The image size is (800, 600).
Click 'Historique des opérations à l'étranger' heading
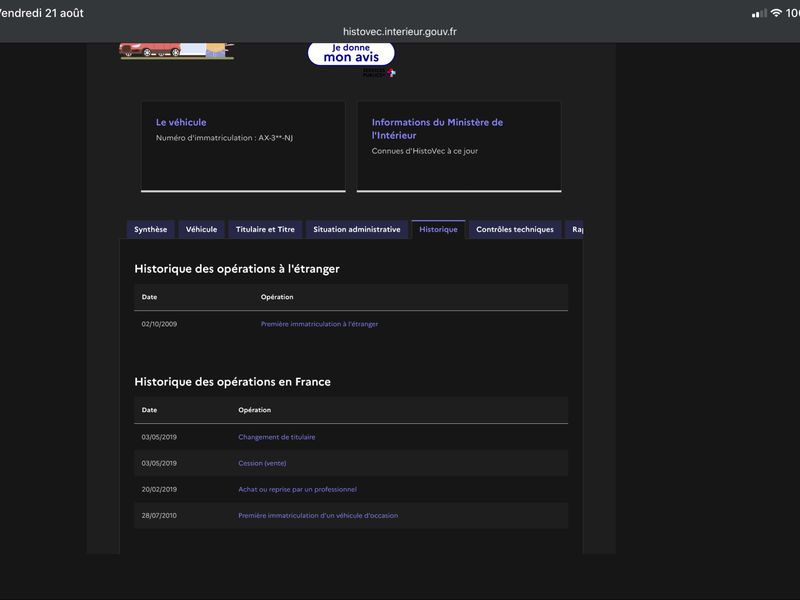237,269
